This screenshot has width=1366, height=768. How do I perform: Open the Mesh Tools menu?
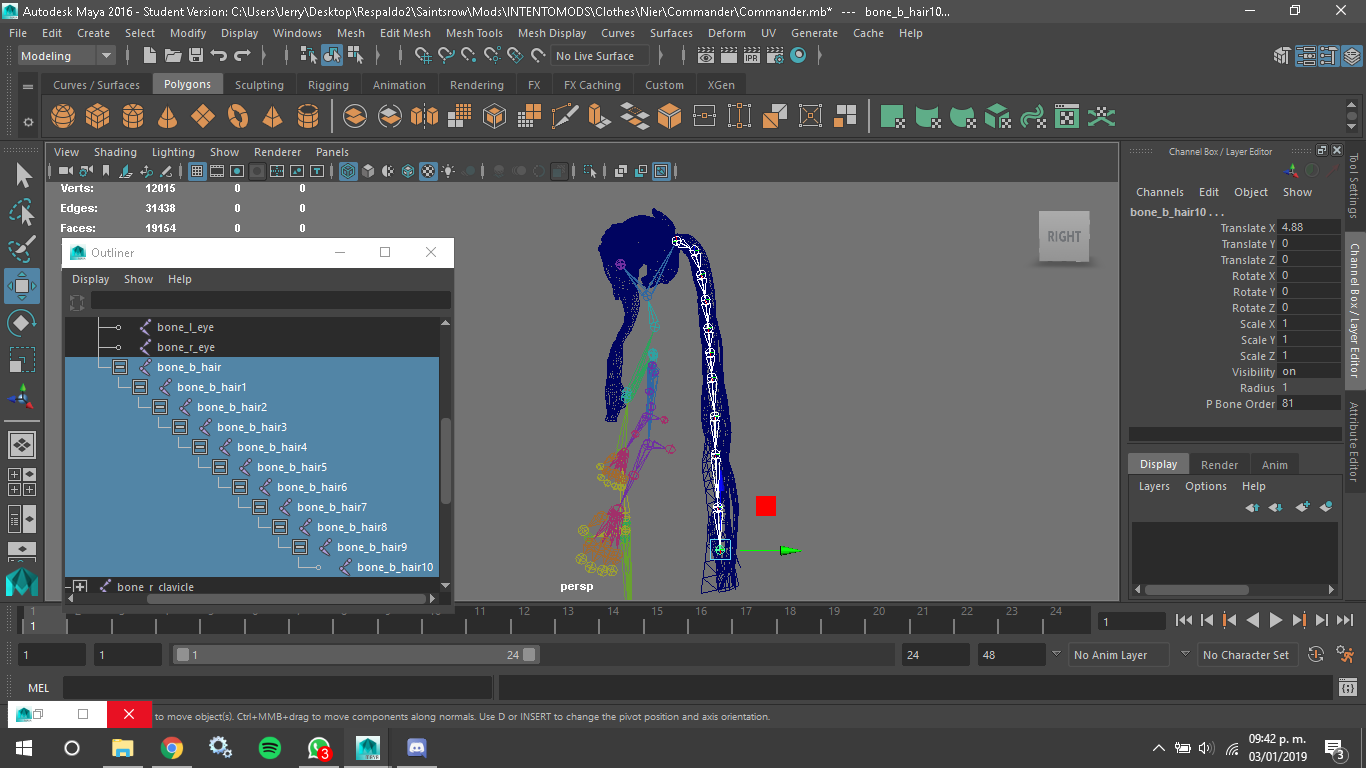[x=474, y=33]
